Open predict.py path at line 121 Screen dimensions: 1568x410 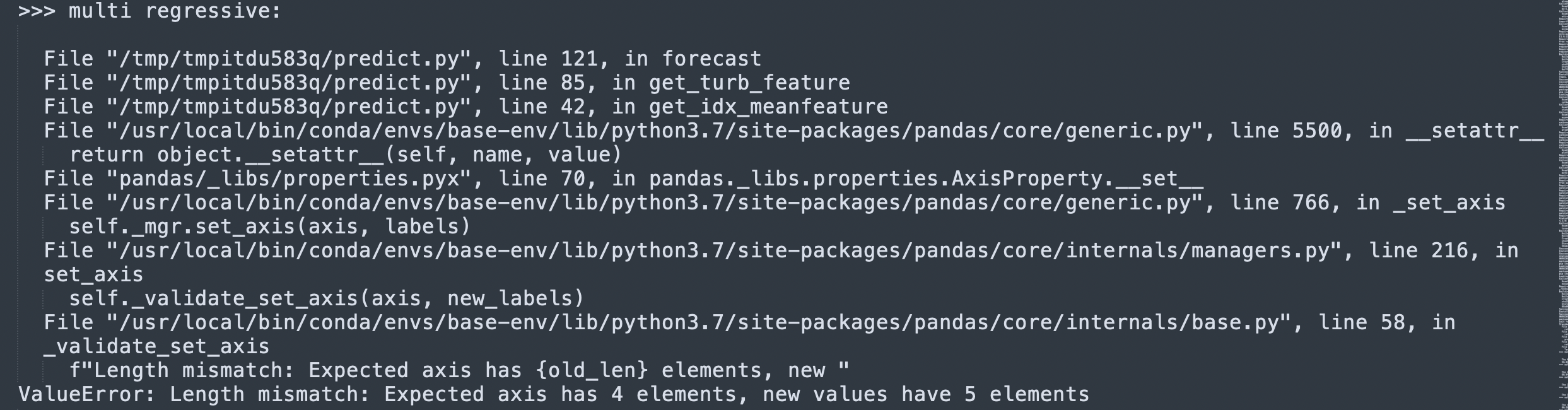(x=290, y=59)
